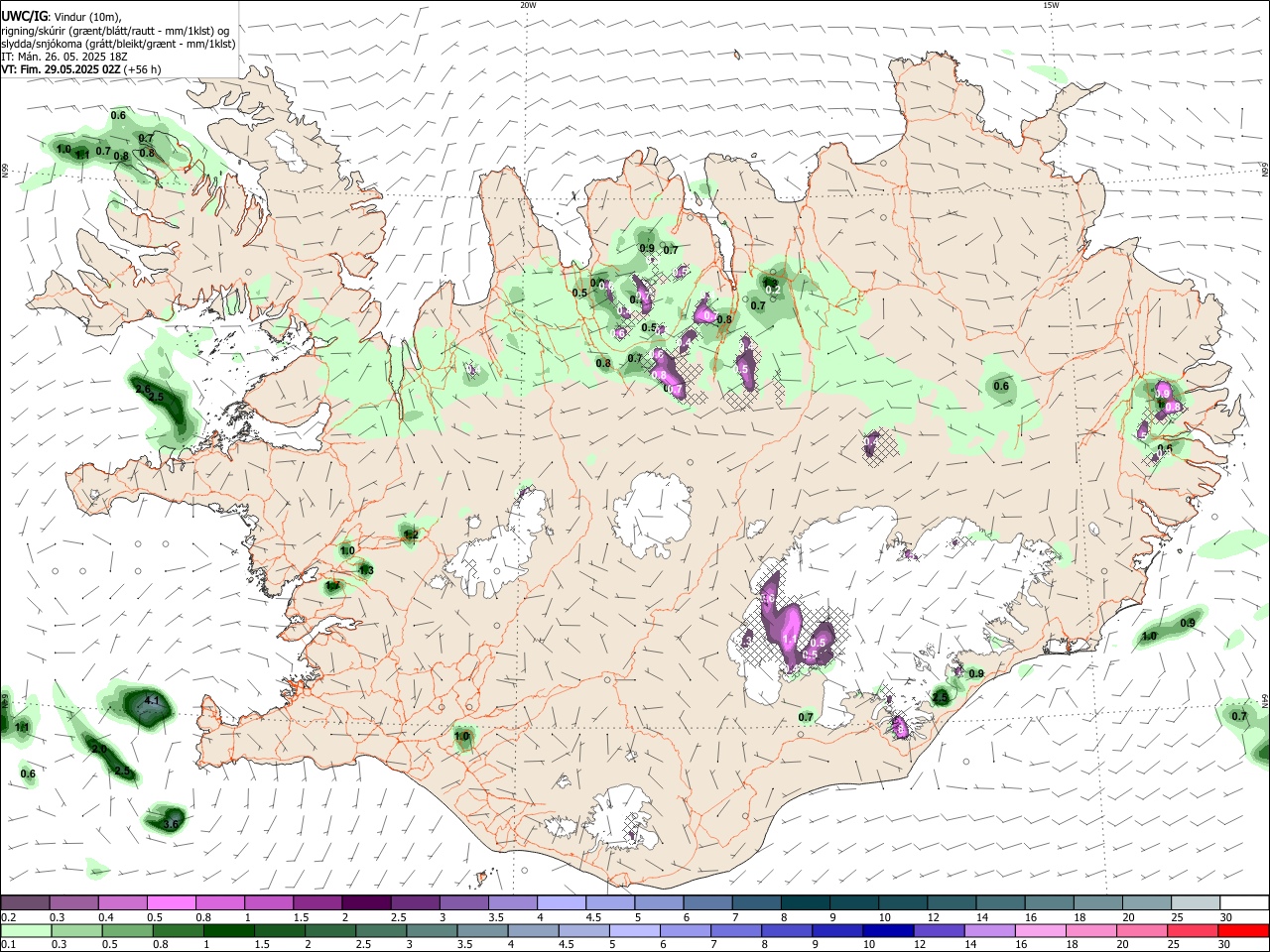The width and height of the screenshot is (1270, 952).
Task: Click the '0.1' label under rain legend
Action: pos(9,945)
